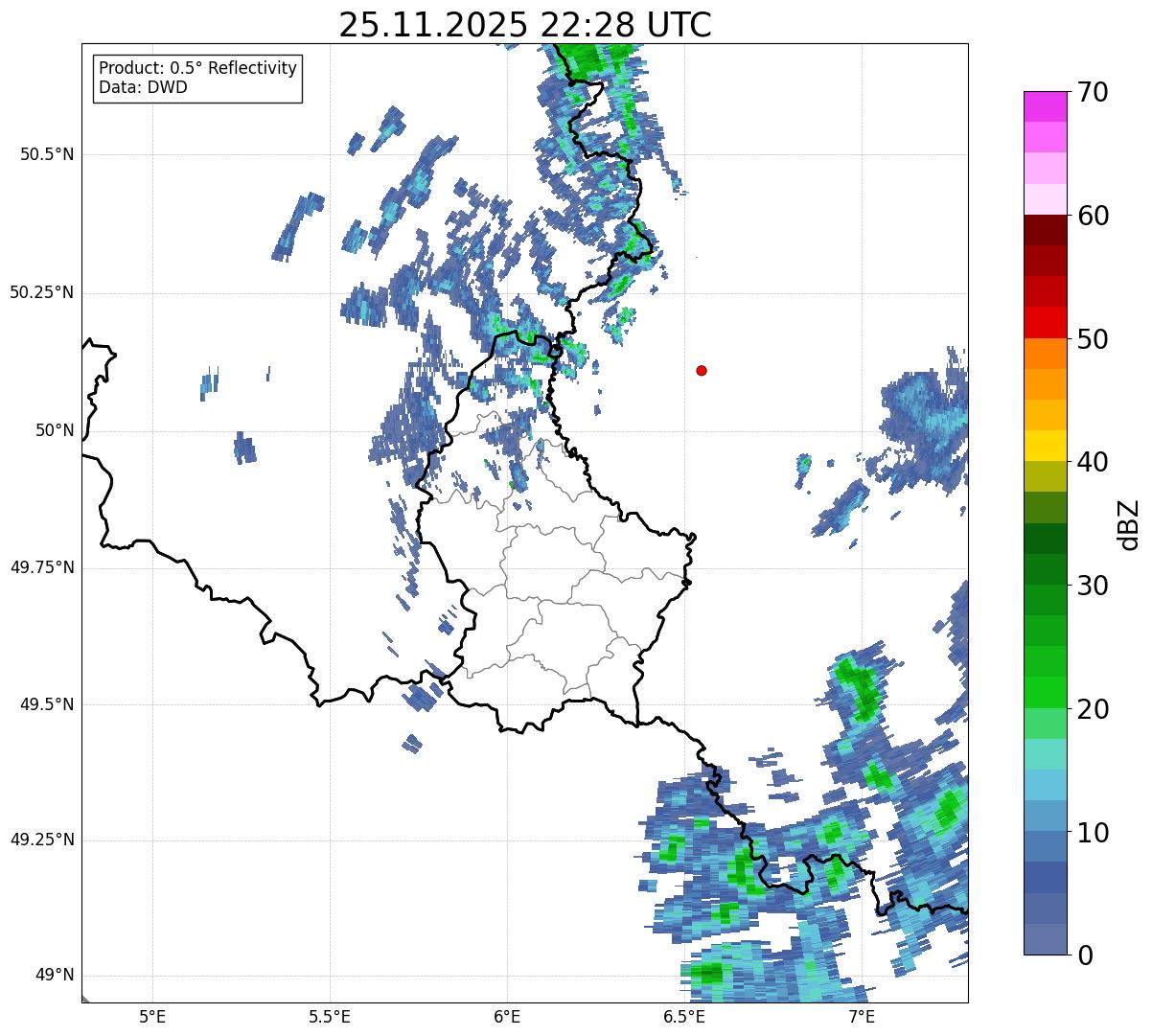Pick the orange colorbar swatch below 50
Screen dimensions: 1152x1036
click(x=1045, y=354)
